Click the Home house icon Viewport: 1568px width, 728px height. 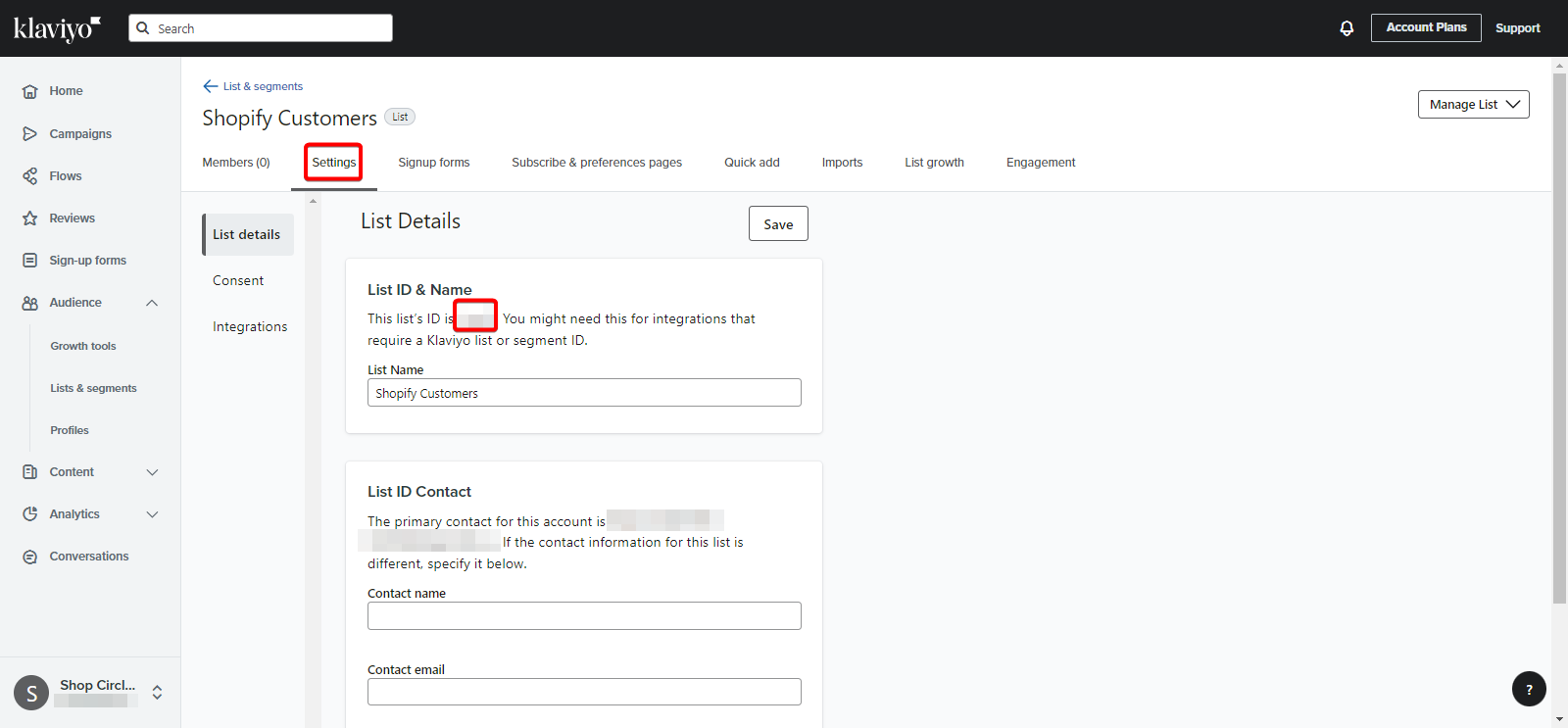(30, 91)
